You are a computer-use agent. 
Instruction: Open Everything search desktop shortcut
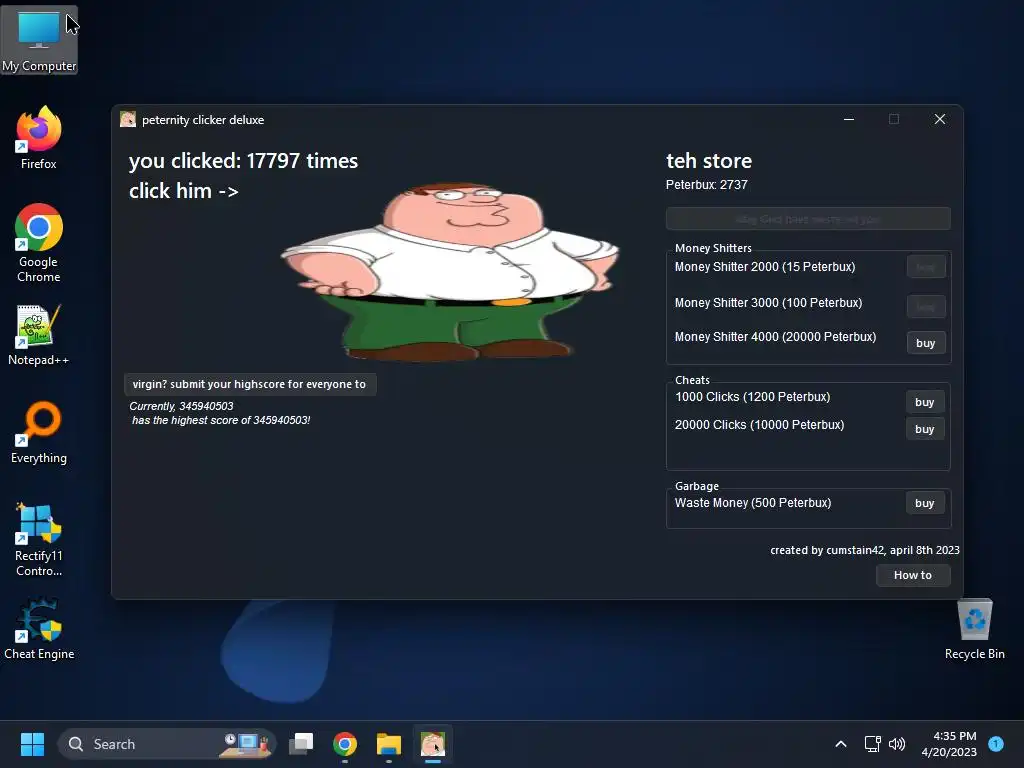(39, 432)
